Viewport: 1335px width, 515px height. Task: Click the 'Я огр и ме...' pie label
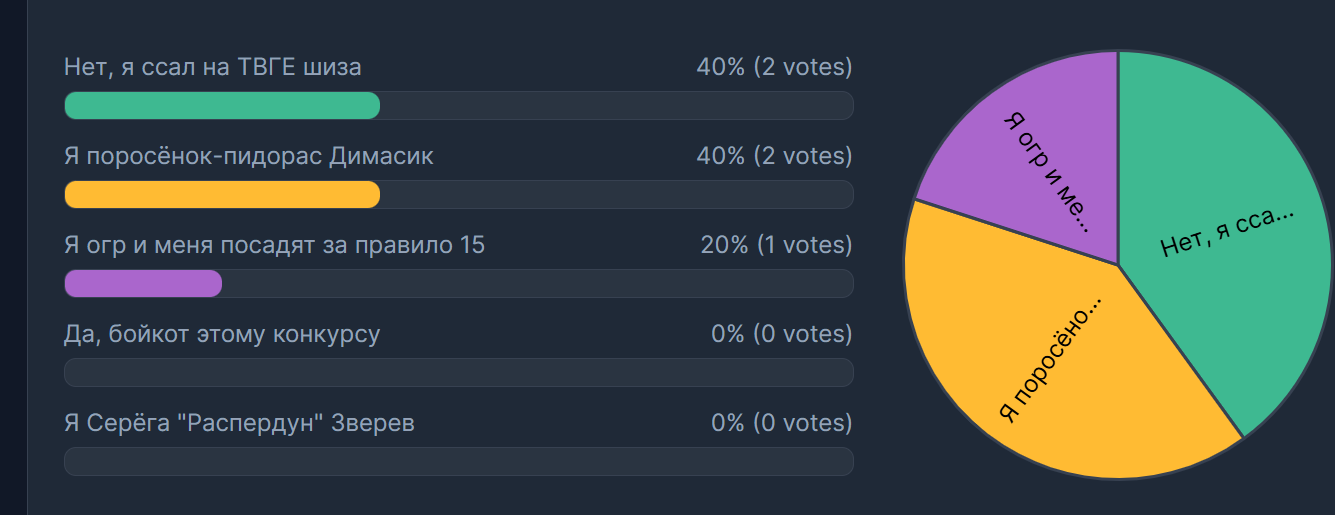tap(1046, 169)
